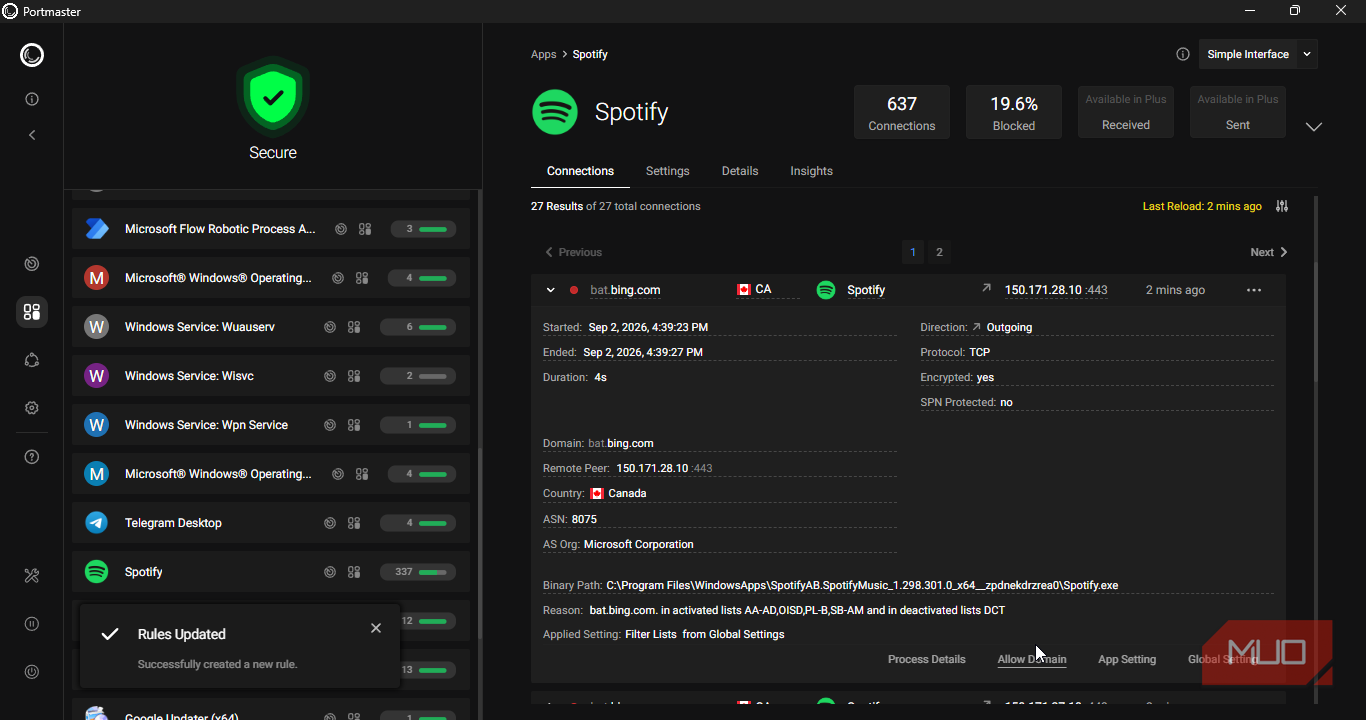This screenshot has height=720, width=1366.
Task: Open app settings icon for Microsoft Flow row
Action: (365, 229)
